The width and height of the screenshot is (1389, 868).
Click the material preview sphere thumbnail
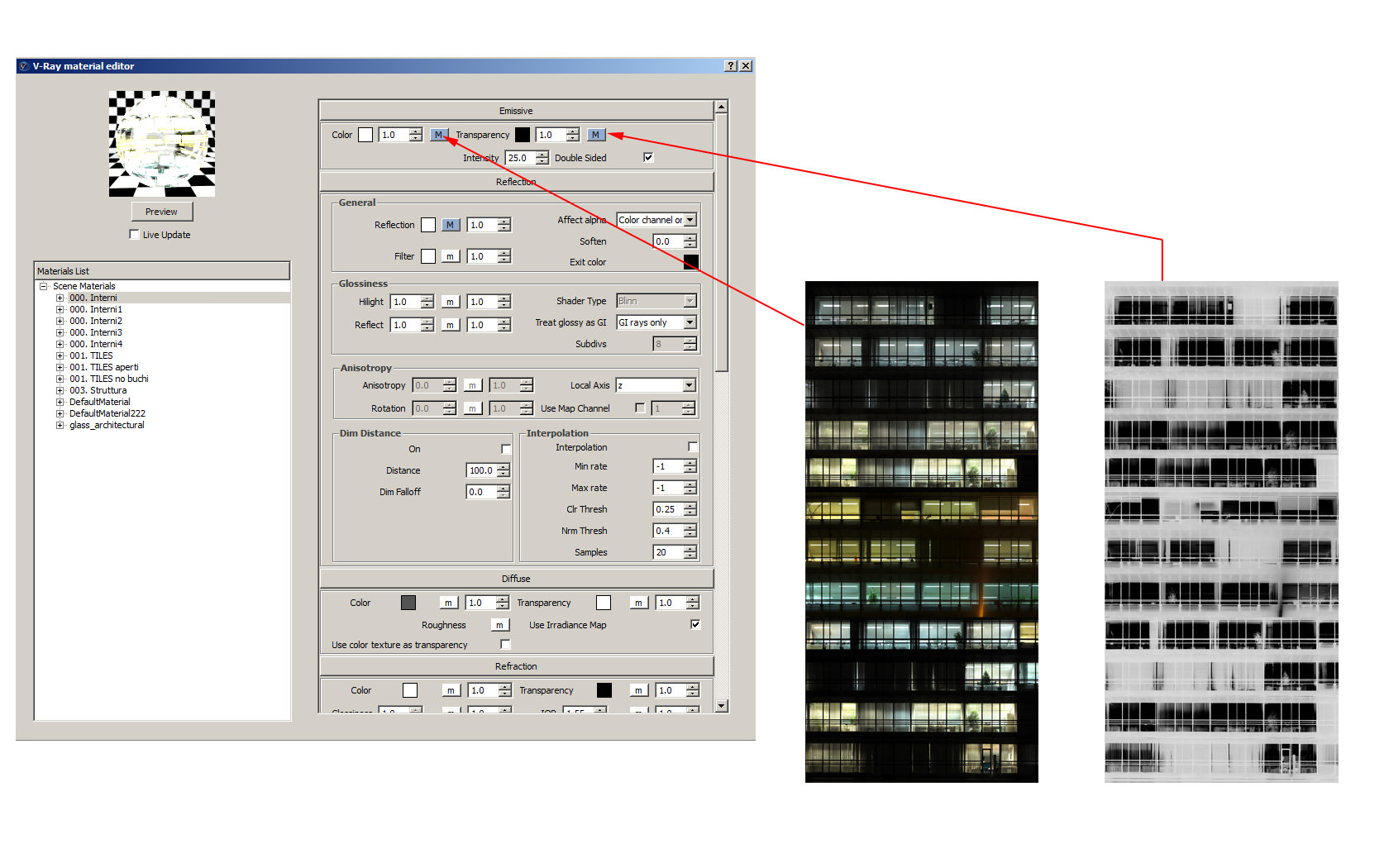pos(162,144)
